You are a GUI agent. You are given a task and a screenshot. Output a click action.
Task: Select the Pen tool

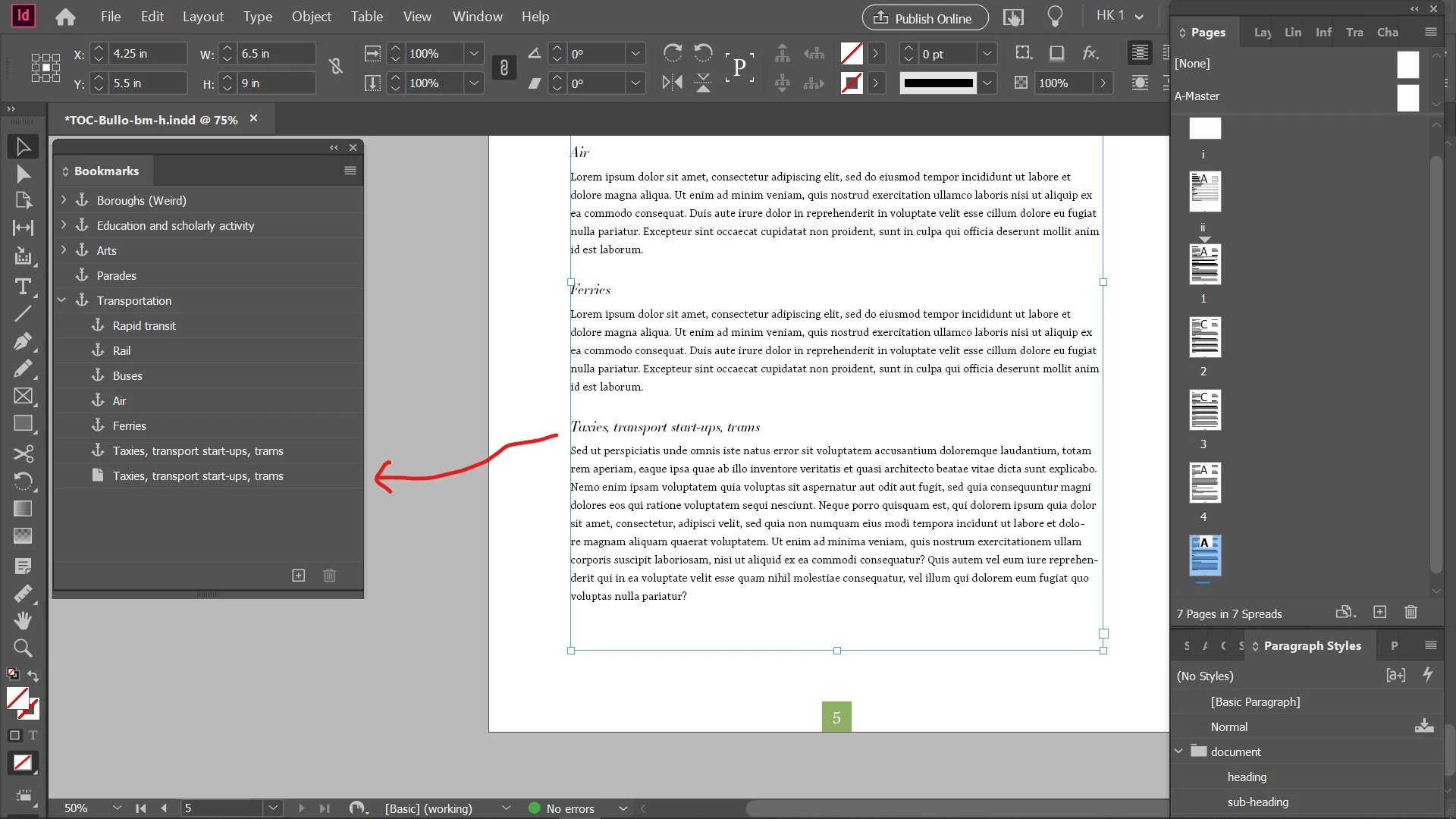click(23, 341)
